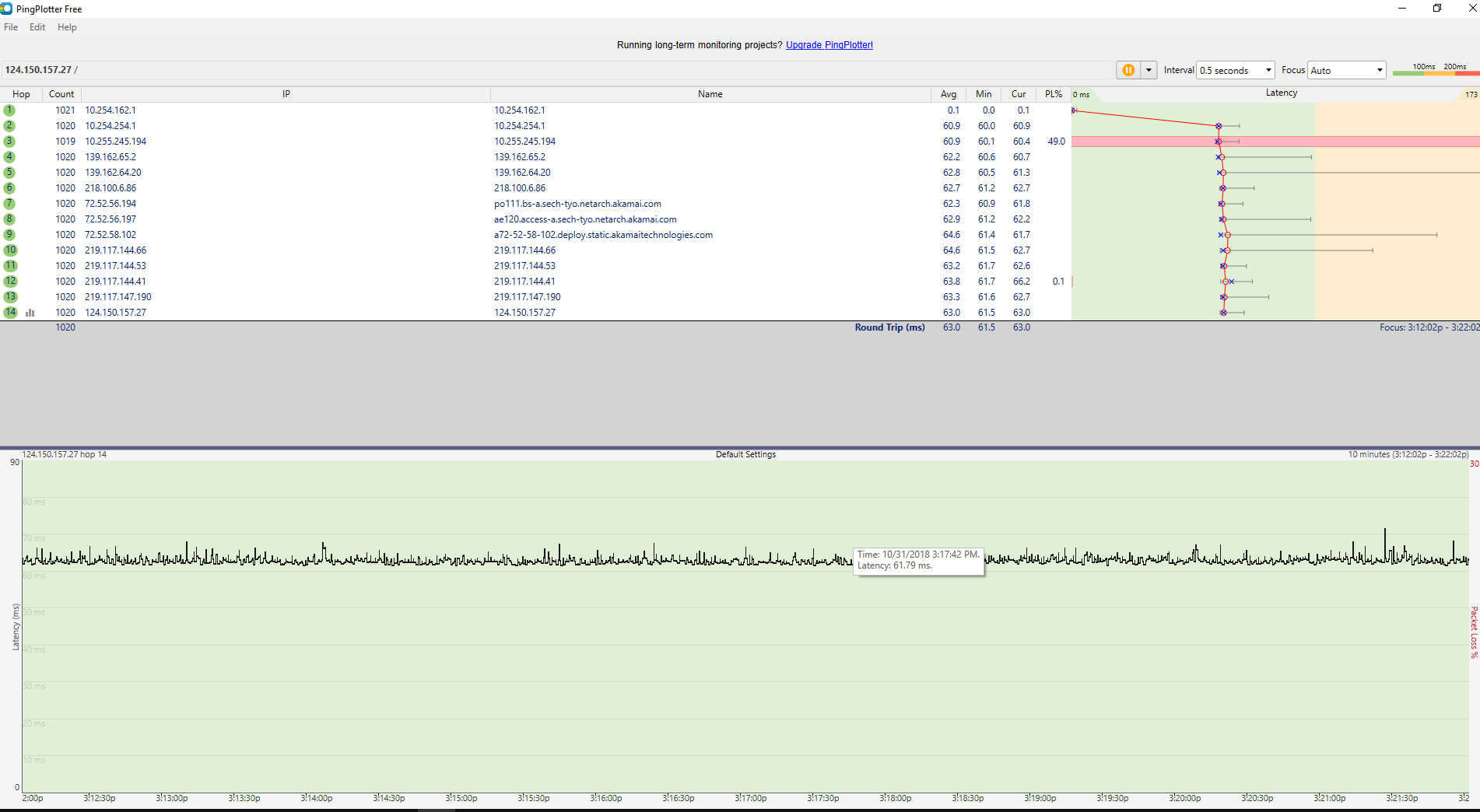The height and width of the screenshot is (812, 1480).
Task: Click IP 218.100.6.86 in hop 6
Action: pyautogui.click(x=110, y=188)
